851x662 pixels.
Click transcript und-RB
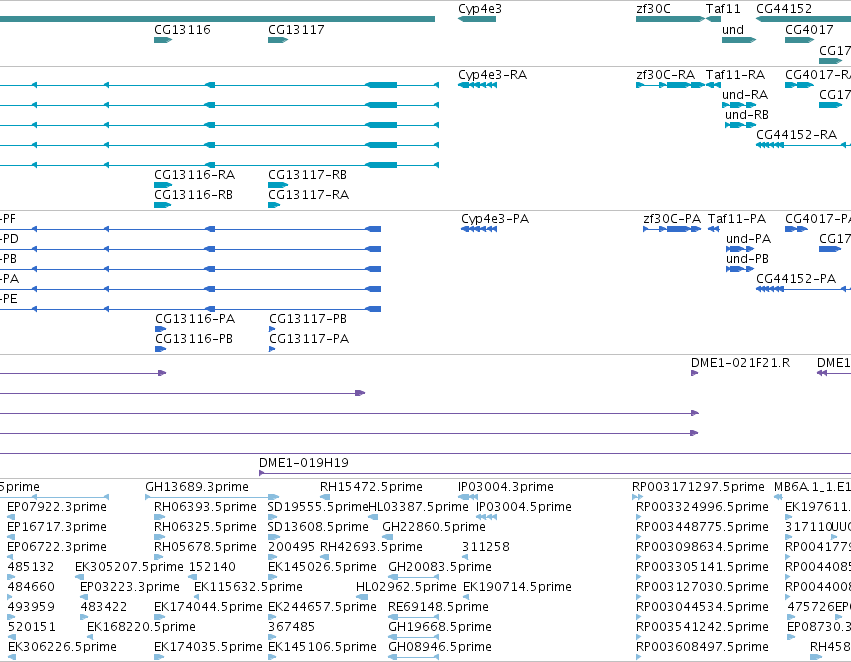point(747,115)
